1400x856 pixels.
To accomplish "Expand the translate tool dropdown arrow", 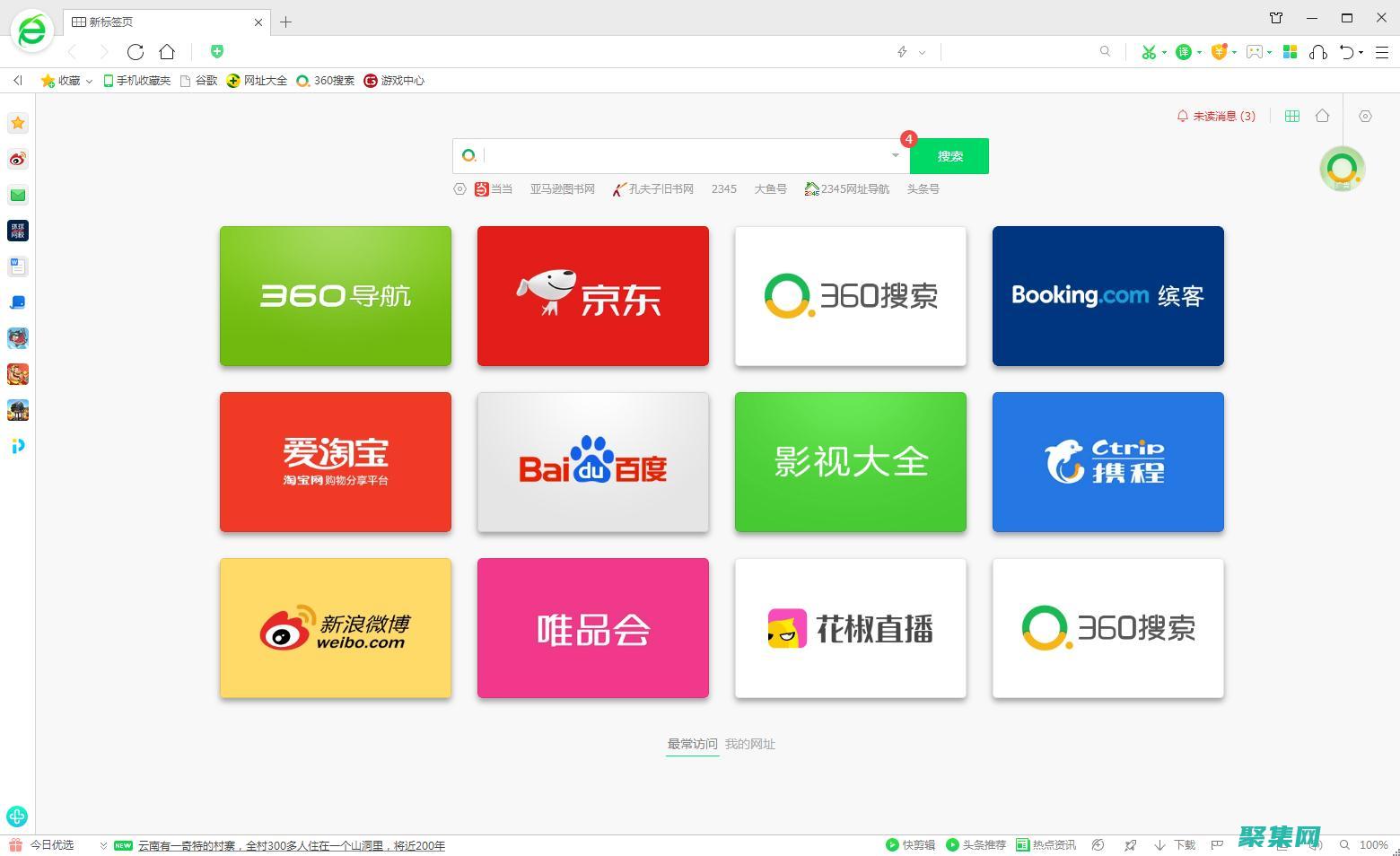I will 1198,52.
